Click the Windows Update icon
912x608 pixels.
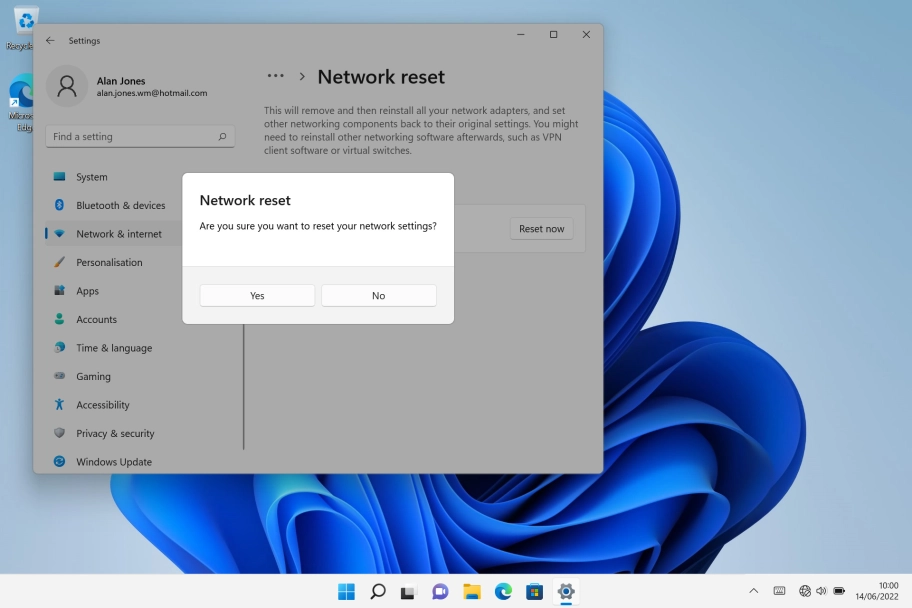coord(62,461)
